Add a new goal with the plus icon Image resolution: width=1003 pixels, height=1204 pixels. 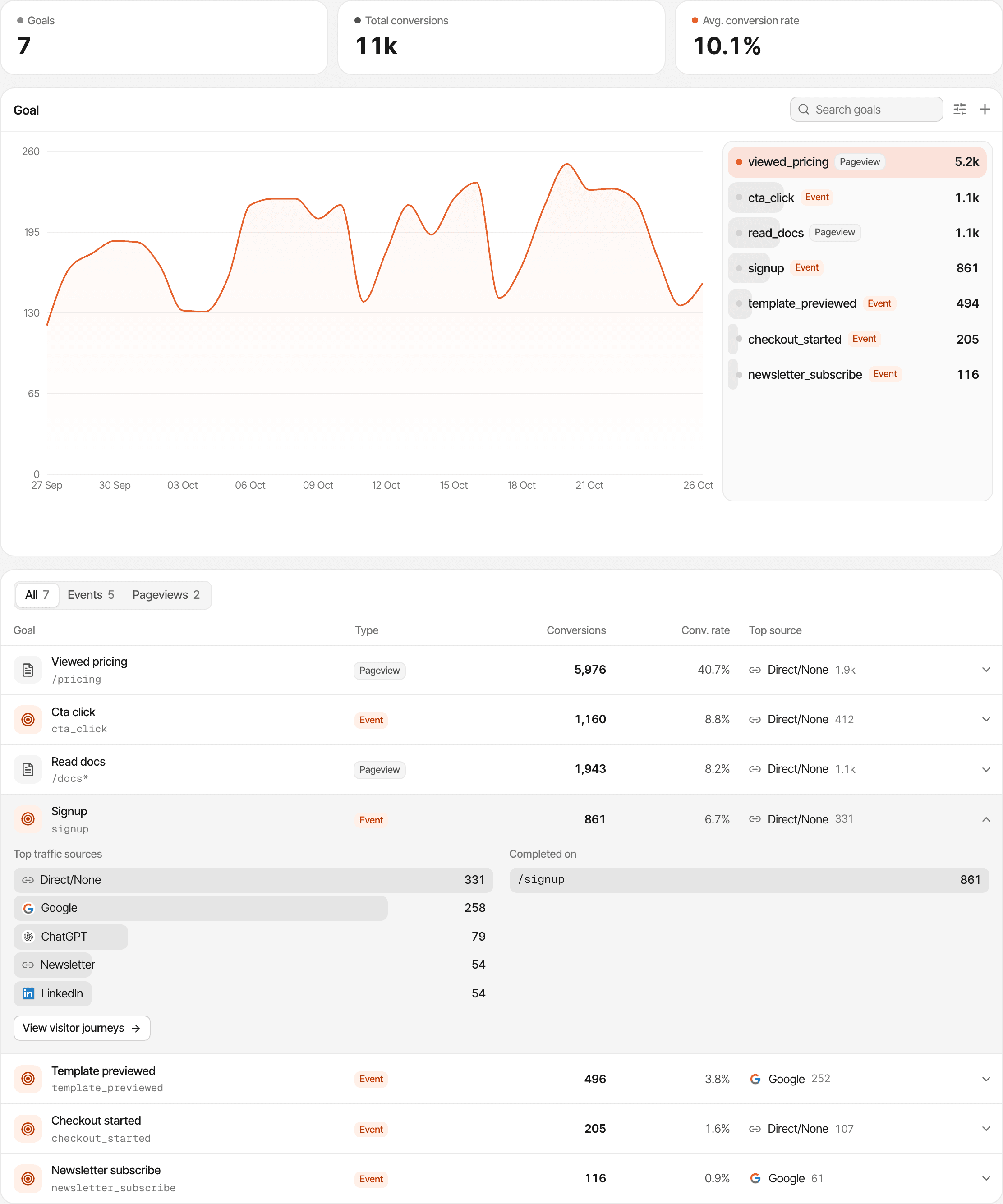pos(985,110)
